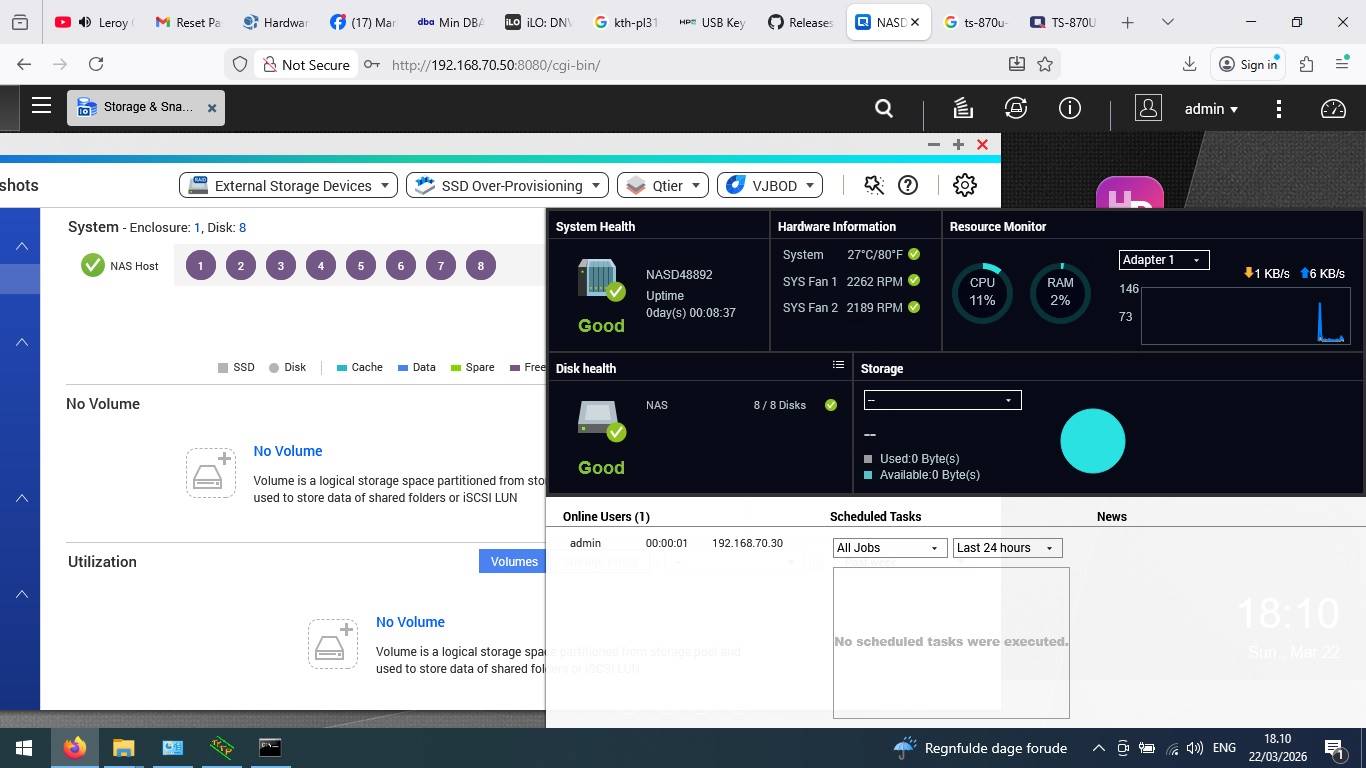Image resolution: width=1366 pixels, height=768 pixels.
Task: Open Firefox from the Windows taskbar
Action: coord(74,747)
